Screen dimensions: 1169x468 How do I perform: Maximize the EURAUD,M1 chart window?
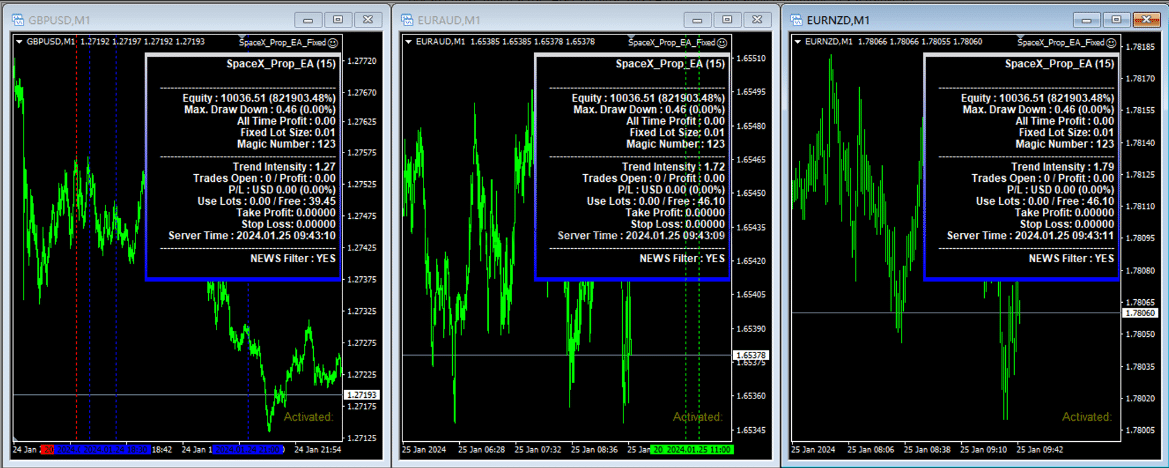(x=726, y=19)
